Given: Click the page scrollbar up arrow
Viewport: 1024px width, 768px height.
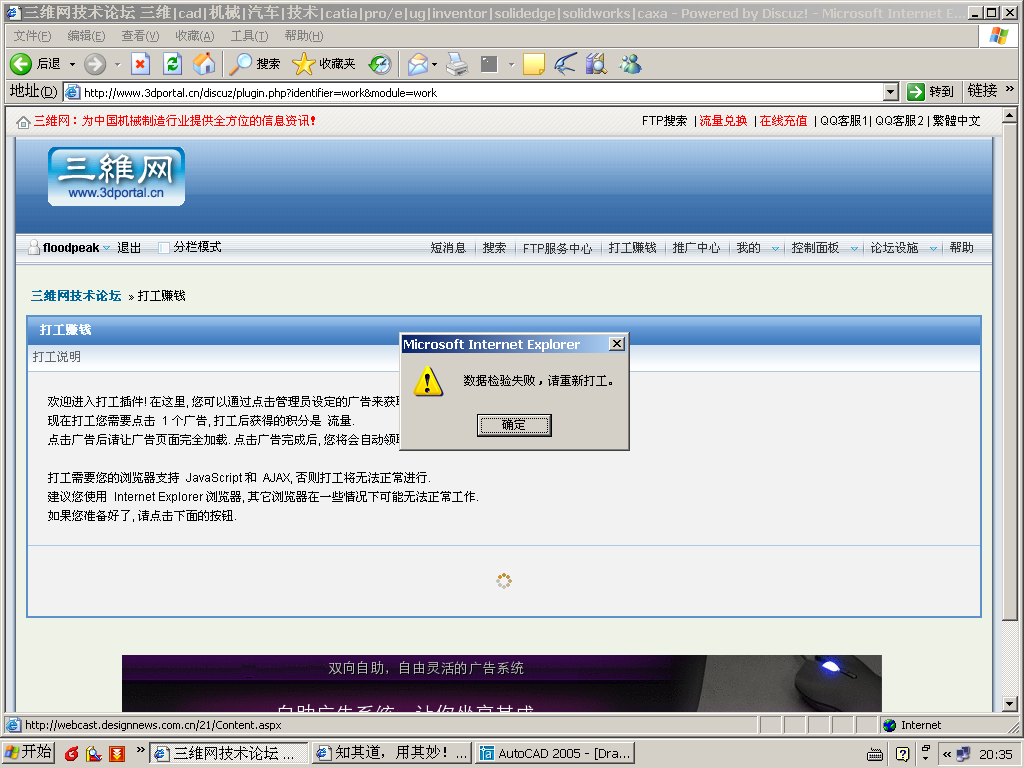Looking at the screenshot, I should pos(1010,116).
